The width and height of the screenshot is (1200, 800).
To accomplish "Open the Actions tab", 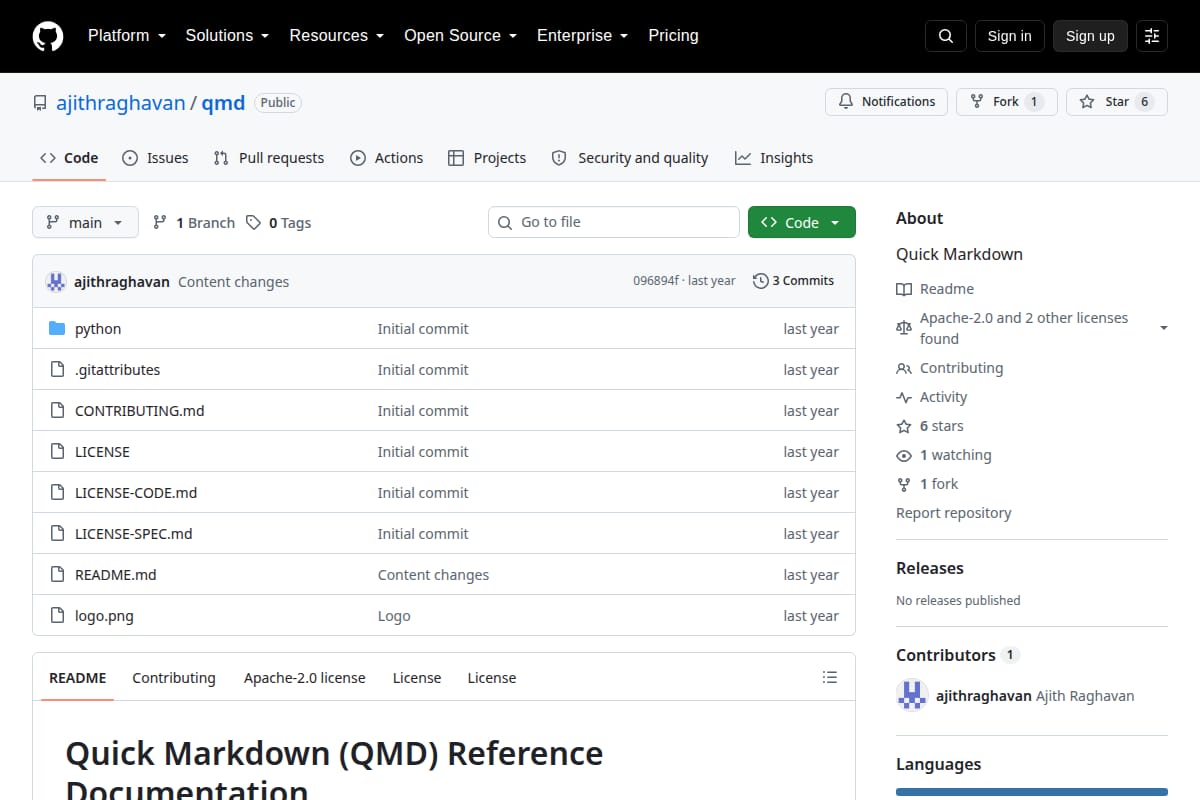I will (x=386, y=158).
